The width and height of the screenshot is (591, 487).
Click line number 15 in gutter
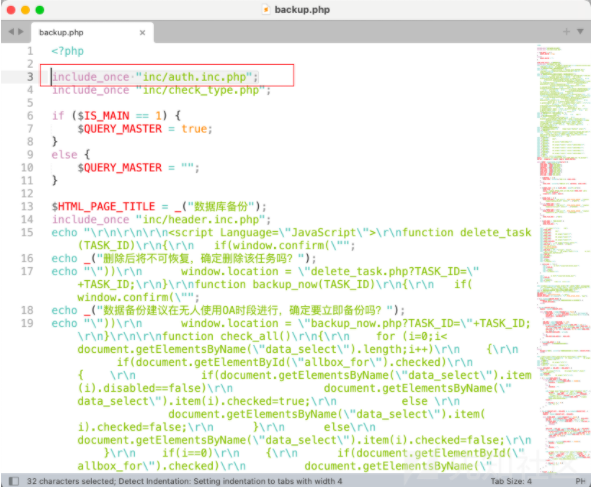[27, 232]
